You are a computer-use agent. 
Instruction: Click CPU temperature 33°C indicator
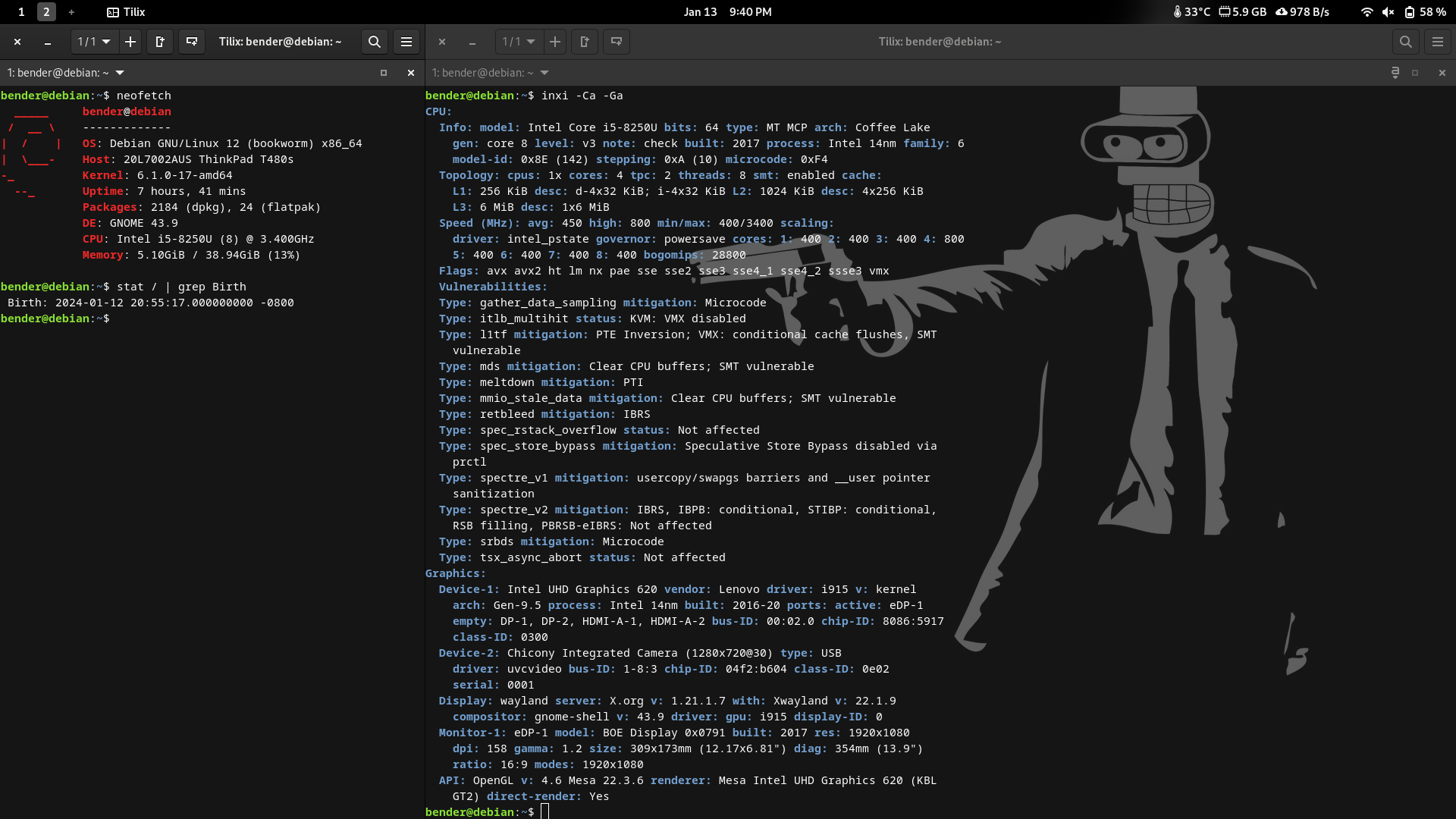(1191, 12)
